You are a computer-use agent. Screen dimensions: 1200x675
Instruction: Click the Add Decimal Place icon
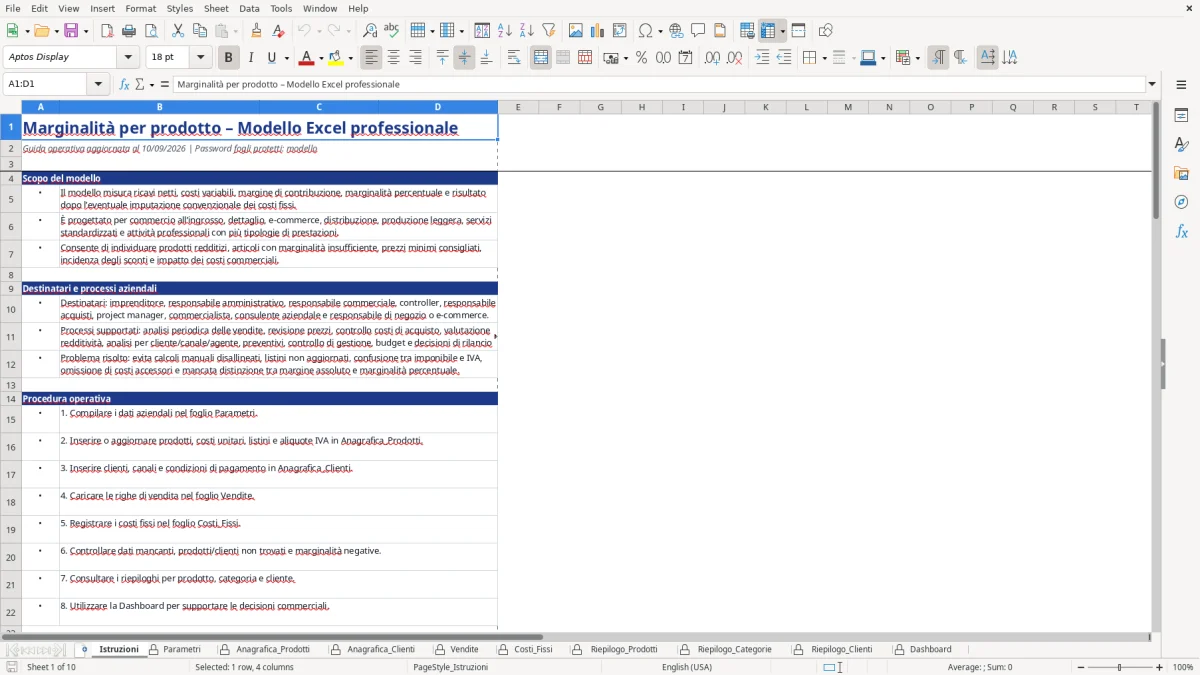click(713, 58)
